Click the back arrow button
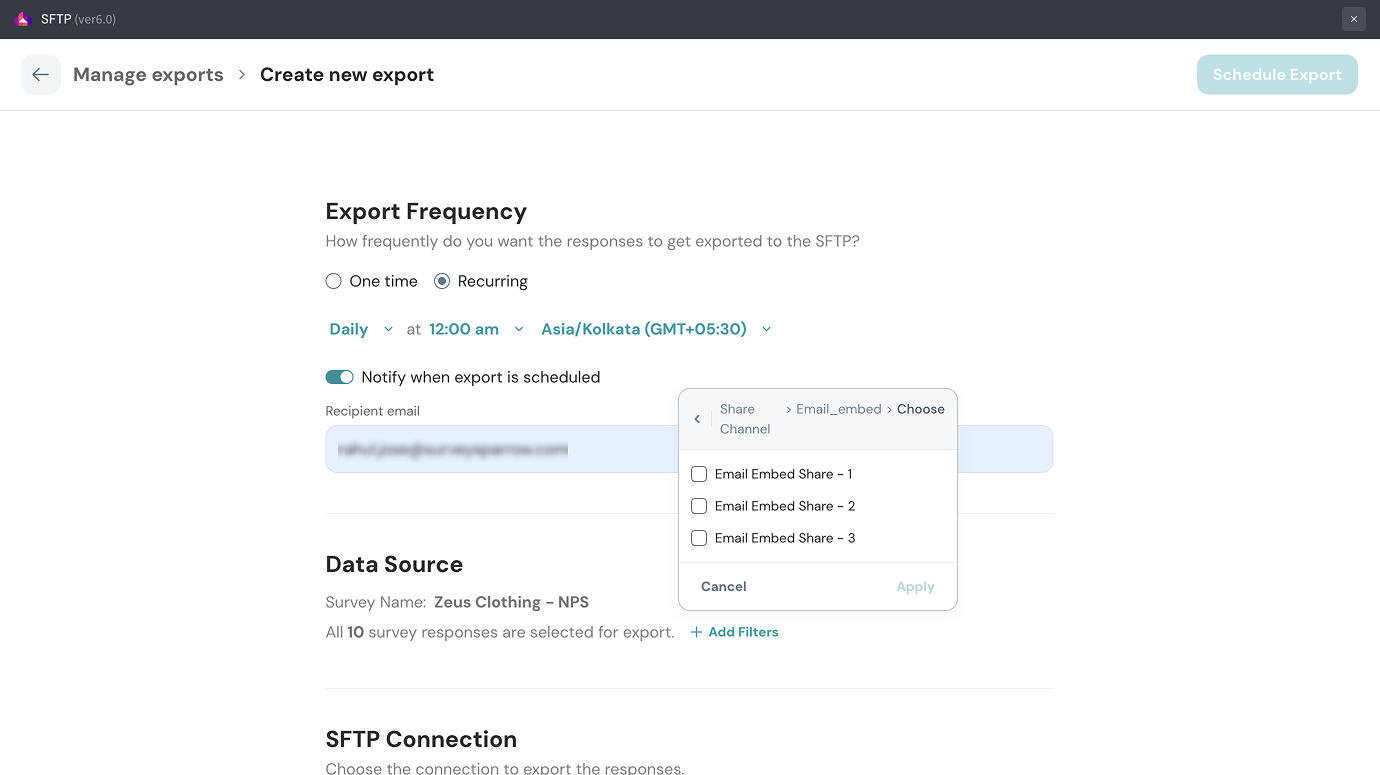This screenshot has width=1380, height=775. (41, 75)
